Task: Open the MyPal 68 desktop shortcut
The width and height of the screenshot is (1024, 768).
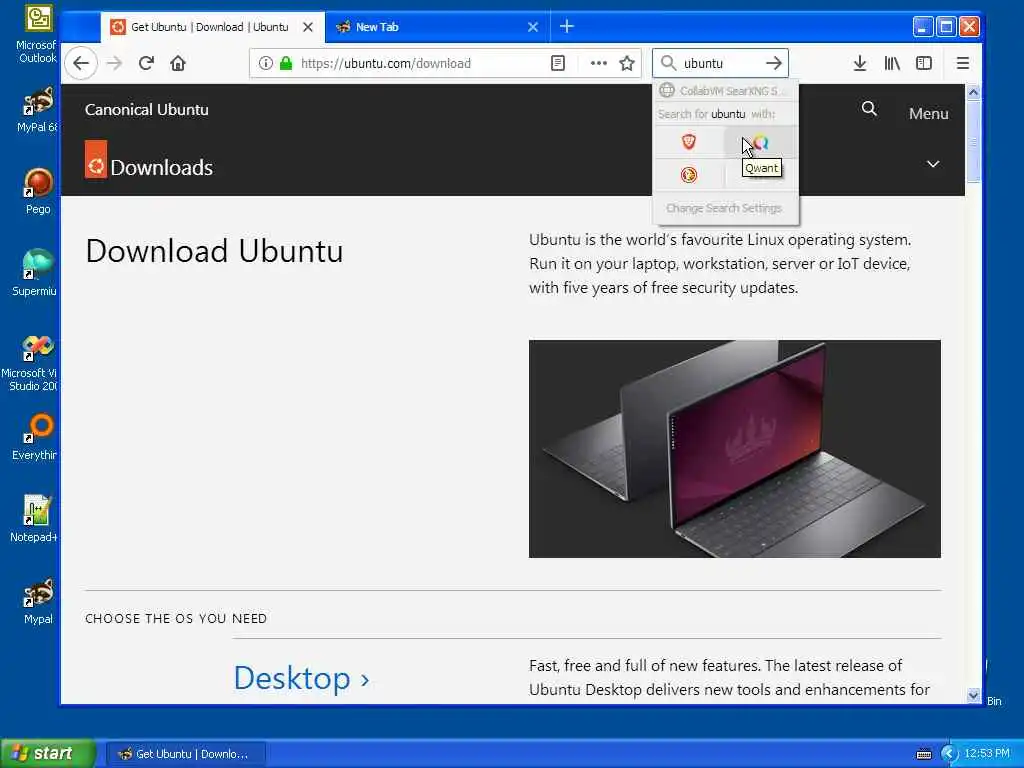Action: pyautogui.click(x=37, y=110)
